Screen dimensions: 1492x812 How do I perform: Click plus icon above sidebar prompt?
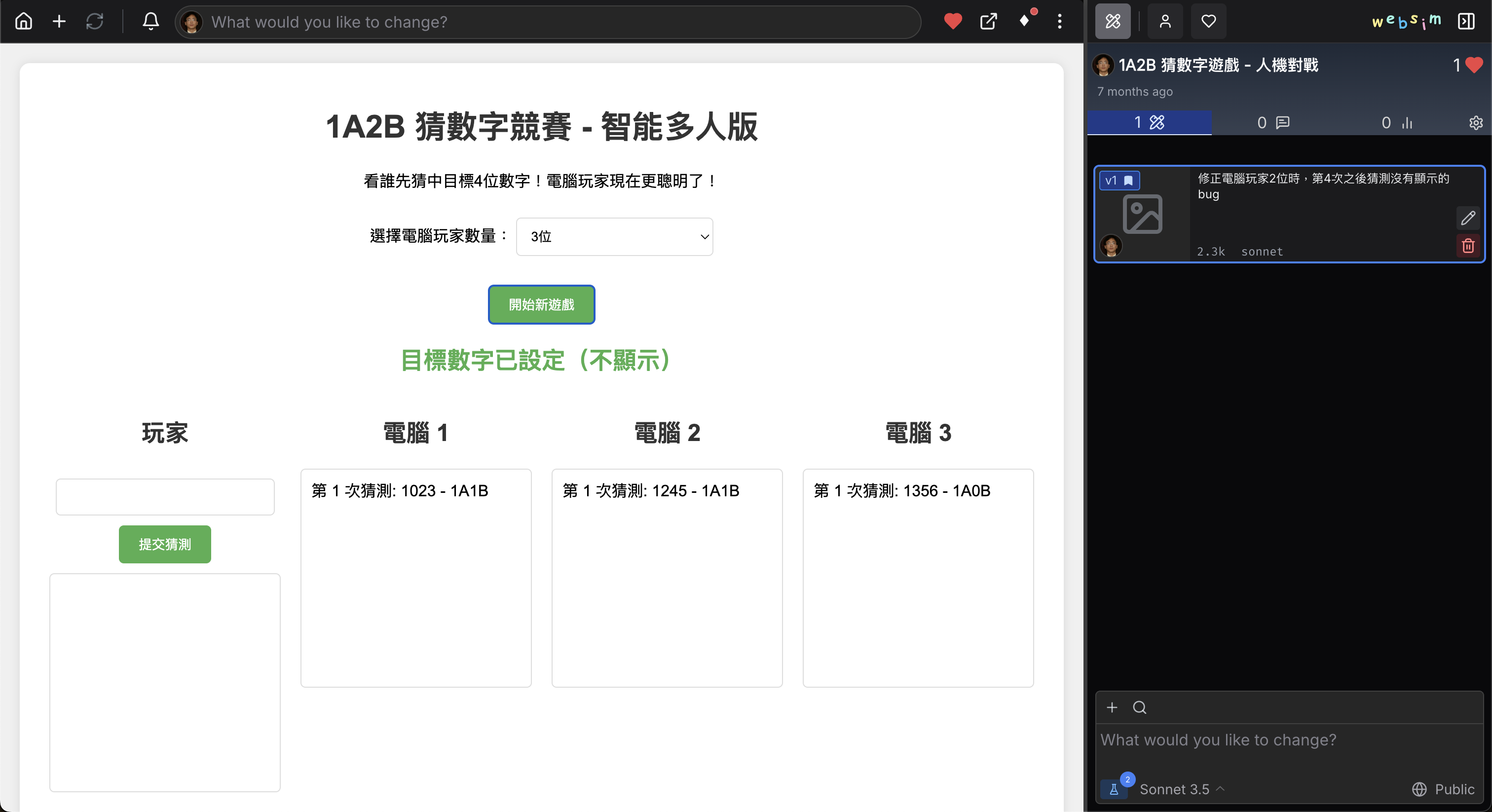(1112, 707)
